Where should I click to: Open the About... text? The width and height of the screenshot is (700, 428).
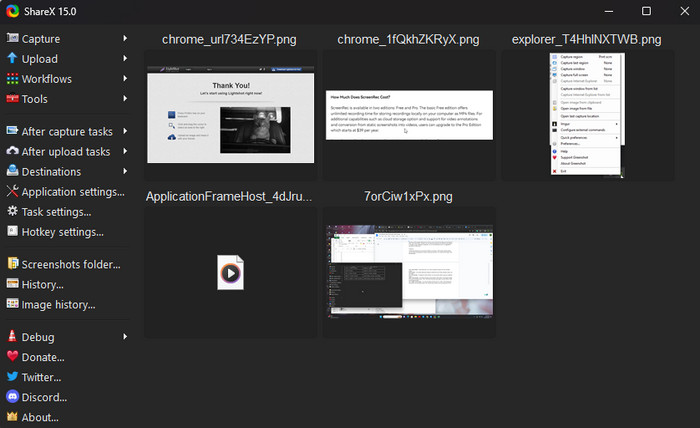coord(40,418)
